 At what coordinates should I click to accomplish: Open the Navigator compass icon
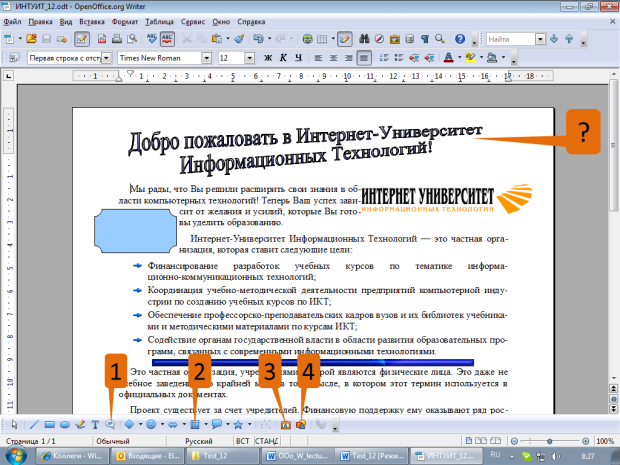click(379, 39)
